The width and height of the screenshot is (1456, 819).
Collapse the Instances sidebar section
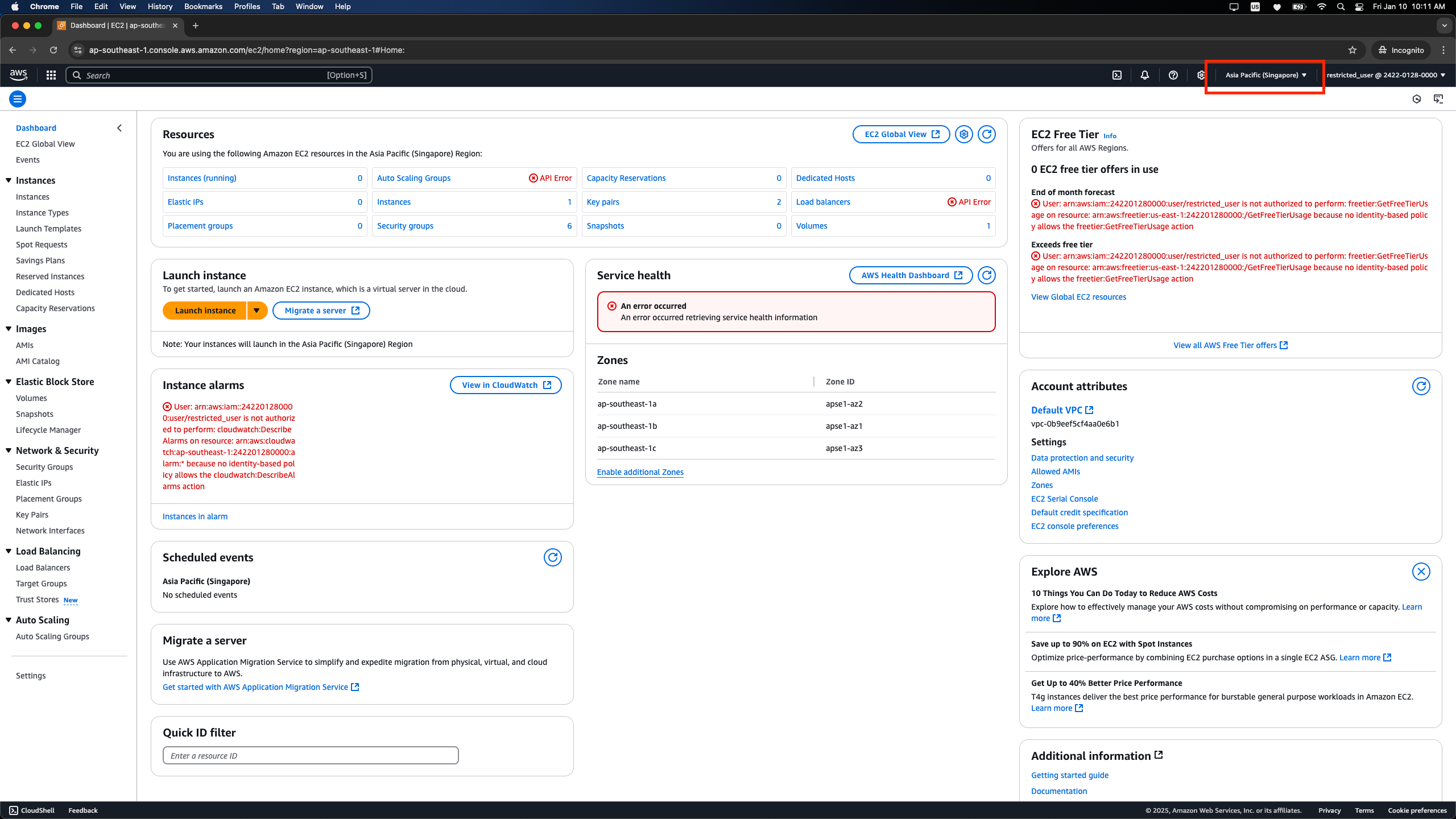9,180
